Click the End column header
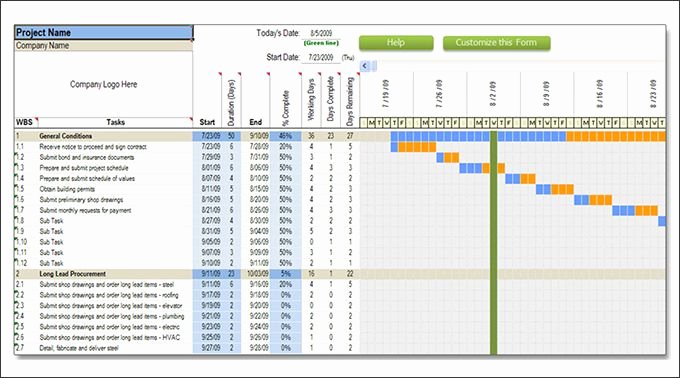 pos(255,122)
